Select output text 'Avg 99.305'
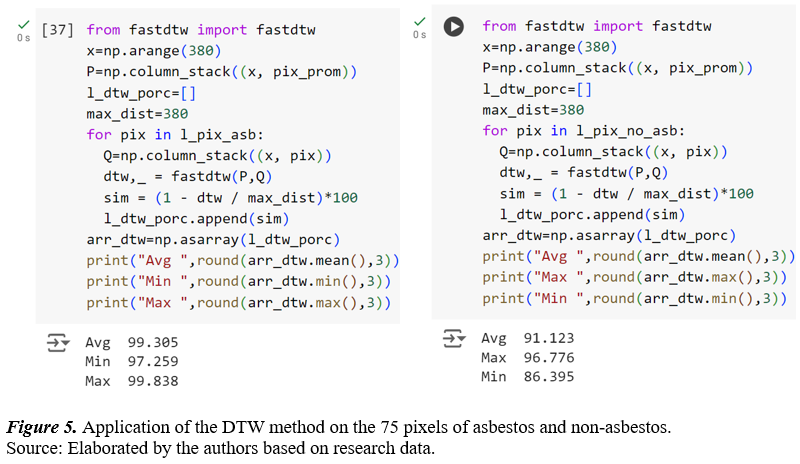800x464 pixels. pyautogui.click(x=132, y=342)
